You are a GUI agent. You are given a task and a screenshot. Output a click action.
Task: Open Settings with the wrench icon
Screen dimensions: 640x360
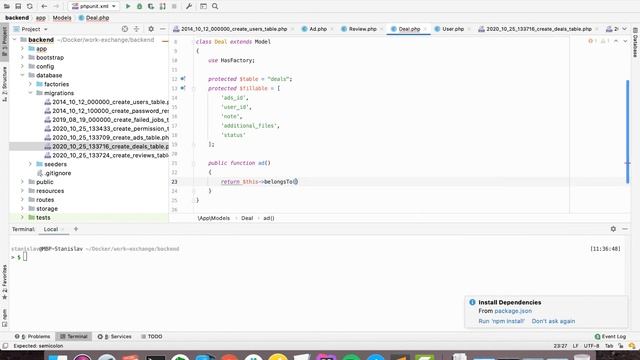click(189, 7)
